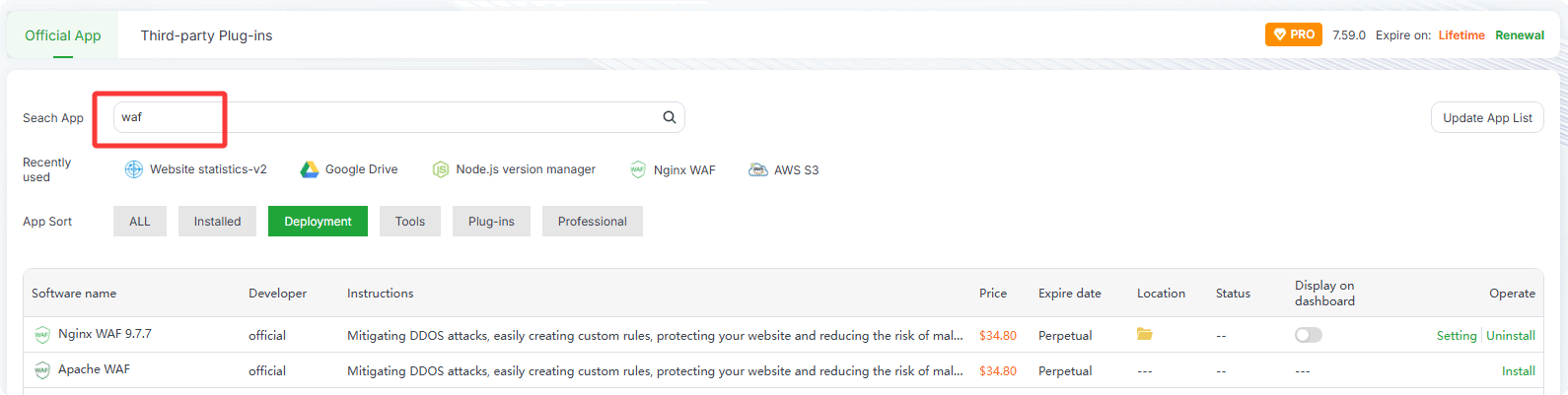Image resolution: width=1568 pixels, height=395 pixels.
Task: Uninstall Nginx WAF
Action: 1510,336
